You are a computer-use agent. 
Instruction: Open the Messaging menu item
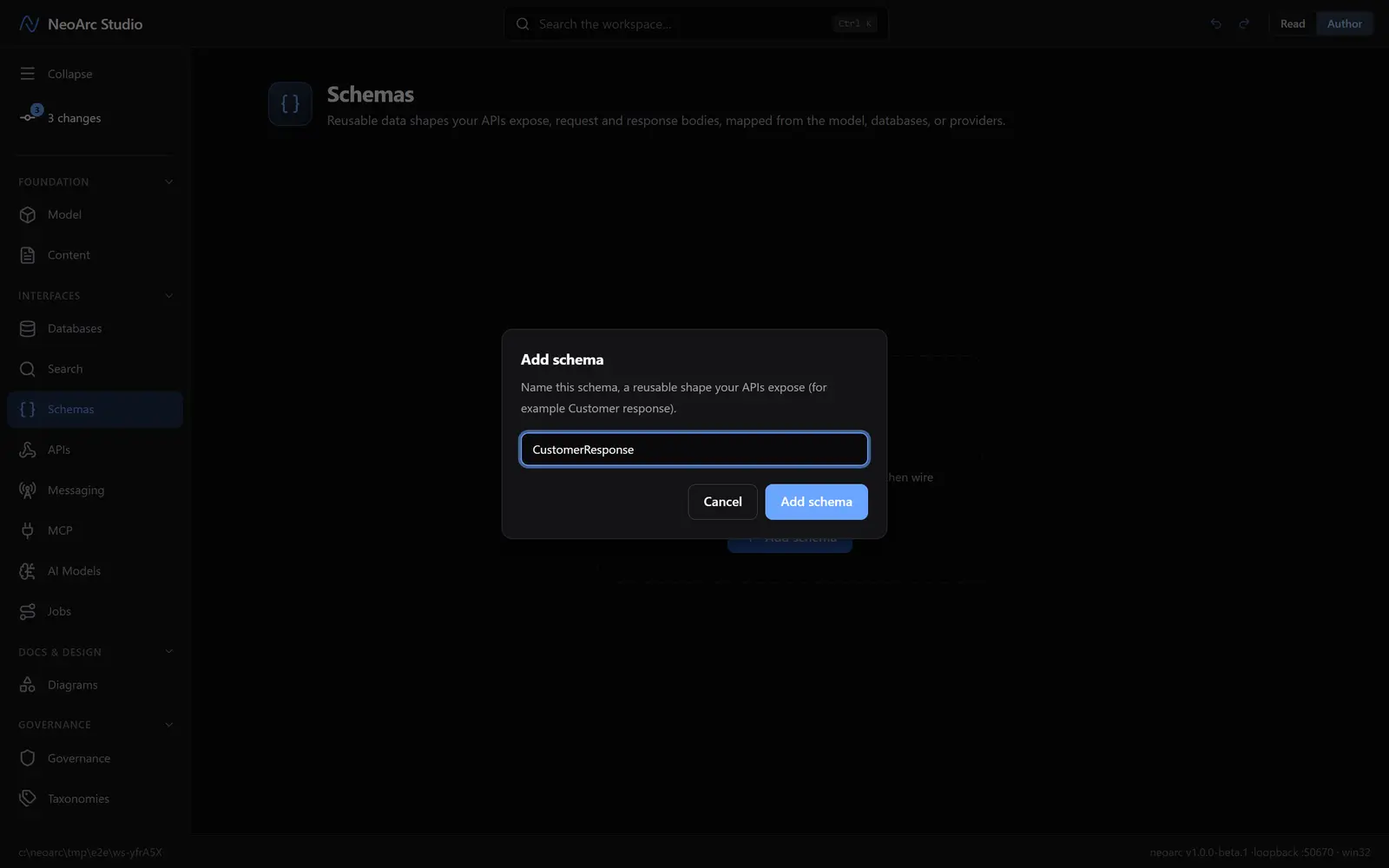[95, 490]
